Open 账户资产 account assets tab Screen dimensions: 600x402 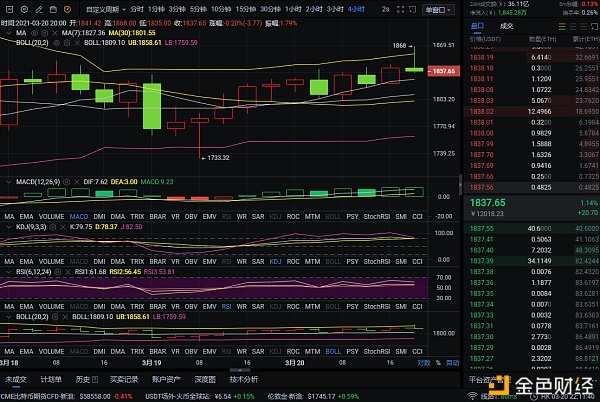point(166,379)
